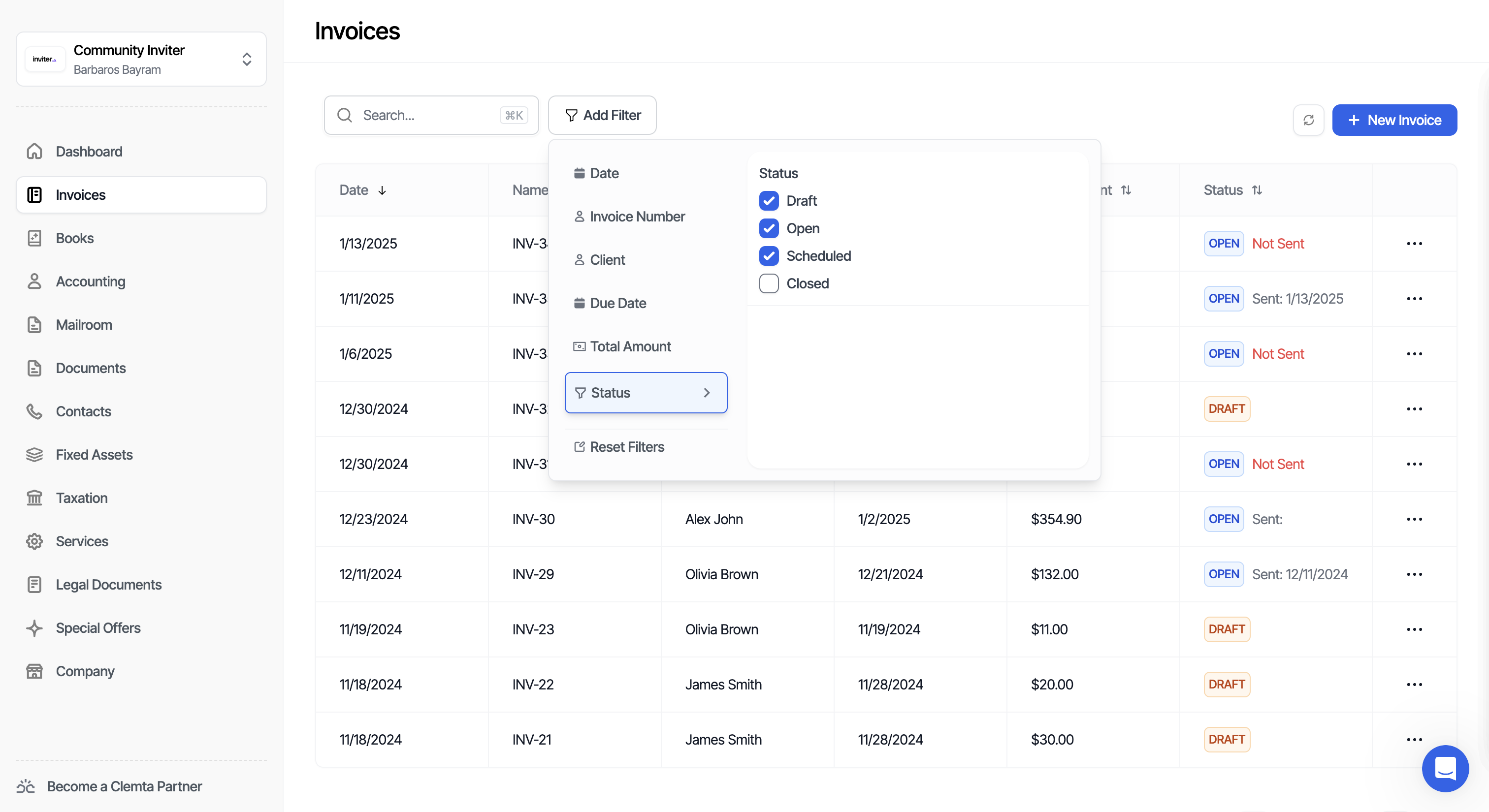Open actions menu for INV-21 row
This screenshot has height=812, width=1489.
[1415, 740]
